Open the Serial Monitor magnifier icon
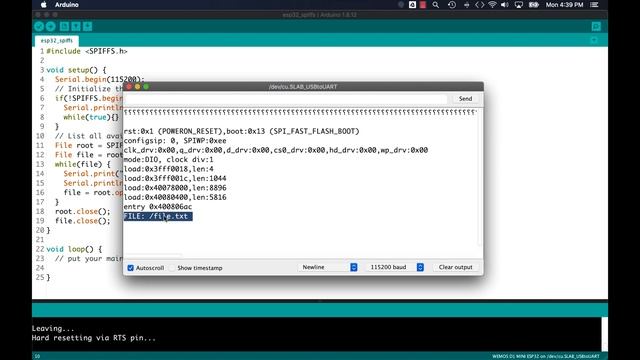The image size is (640, 360). point(596,27)
